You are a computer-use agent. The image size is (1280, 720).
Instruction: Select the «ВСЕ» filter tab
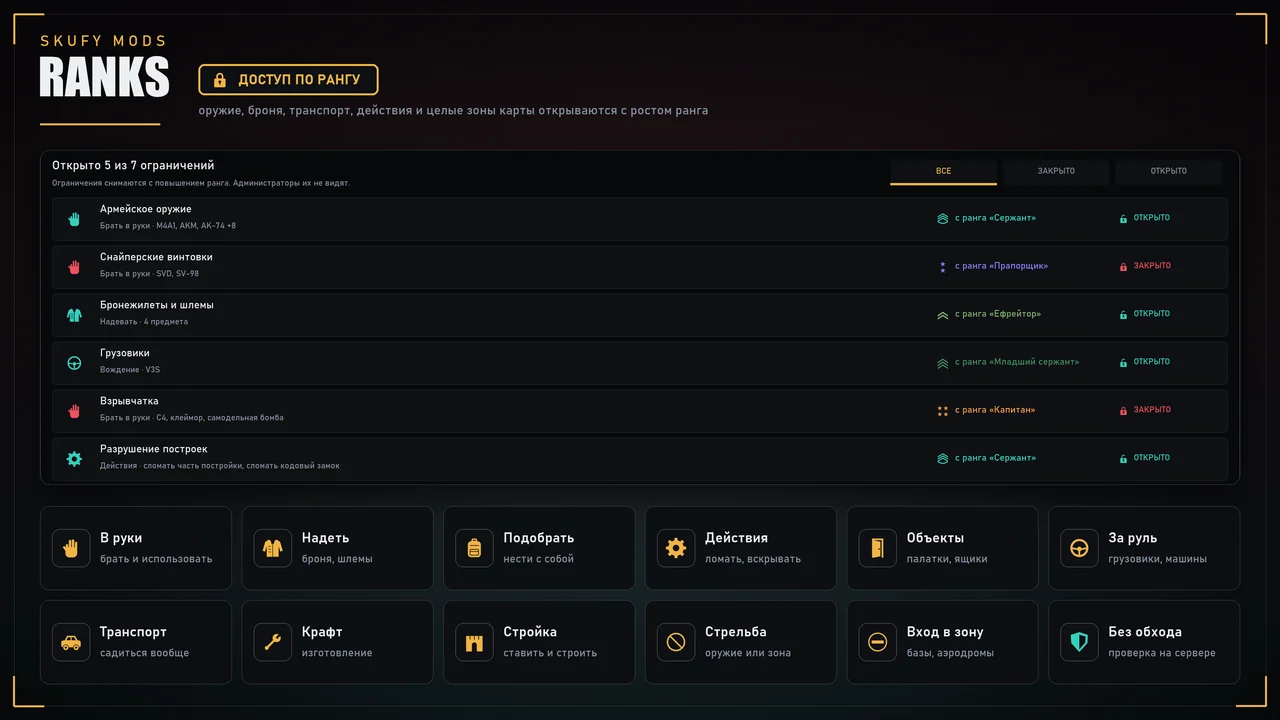pyautogui.click(x=943, y=172)
